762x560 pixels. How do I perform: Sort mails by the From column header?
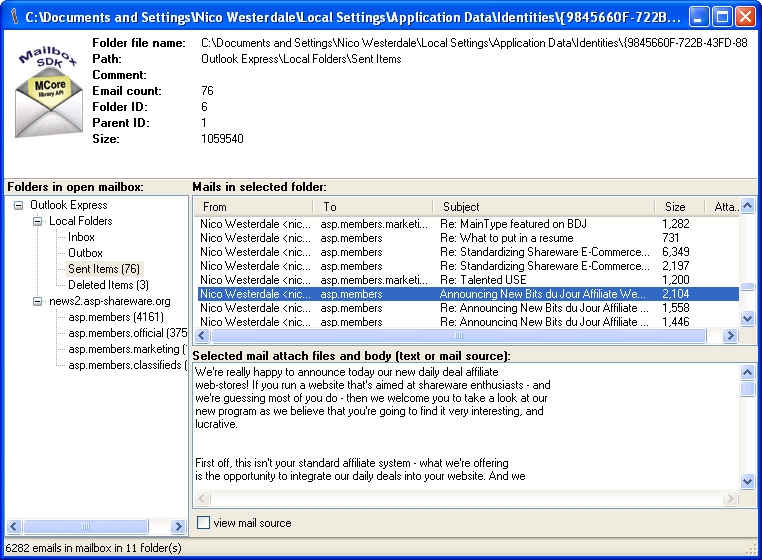tap(253, 207)
